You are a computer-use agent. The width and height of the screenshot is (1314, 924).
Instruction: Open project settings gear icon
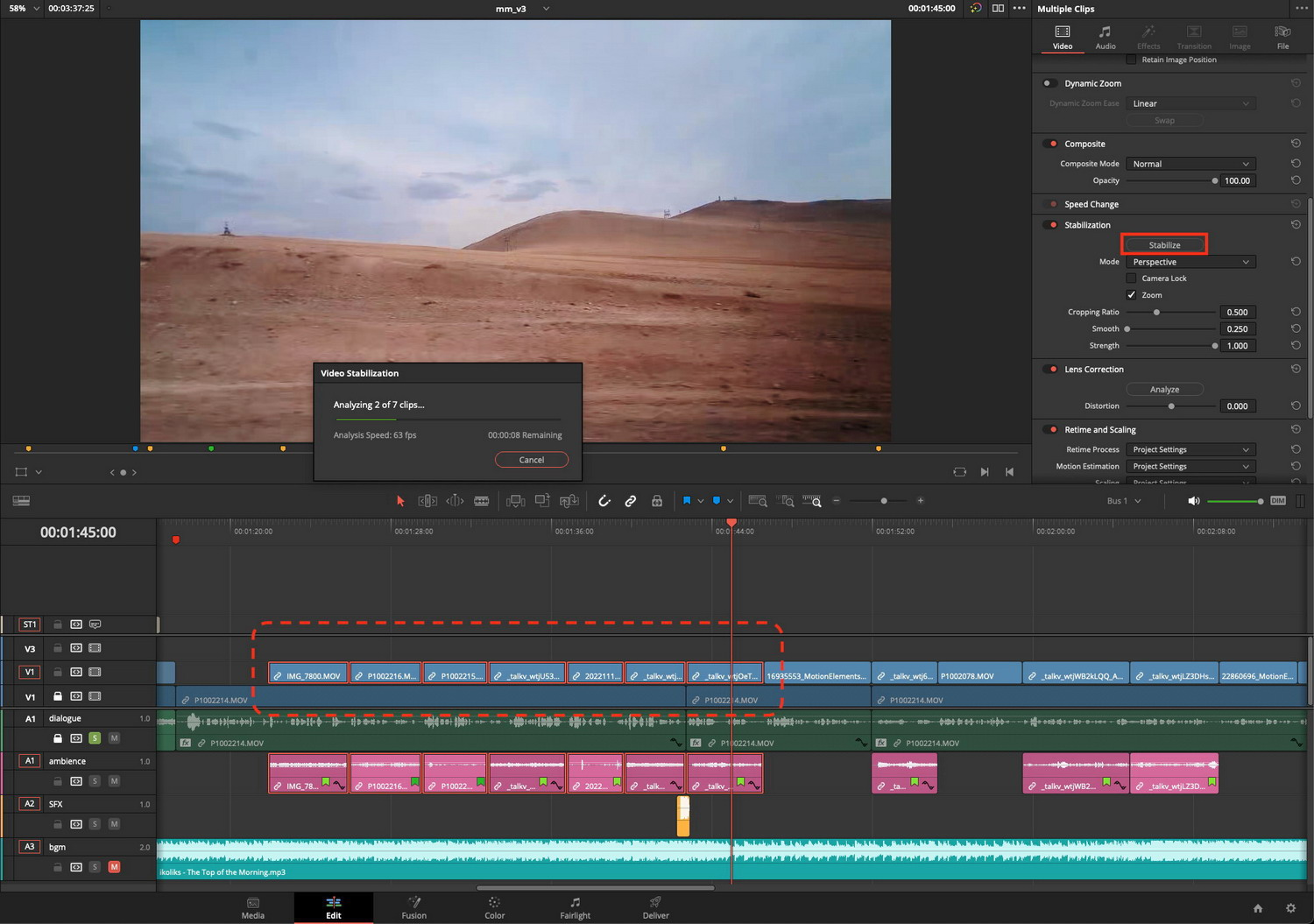(1290, 908)
